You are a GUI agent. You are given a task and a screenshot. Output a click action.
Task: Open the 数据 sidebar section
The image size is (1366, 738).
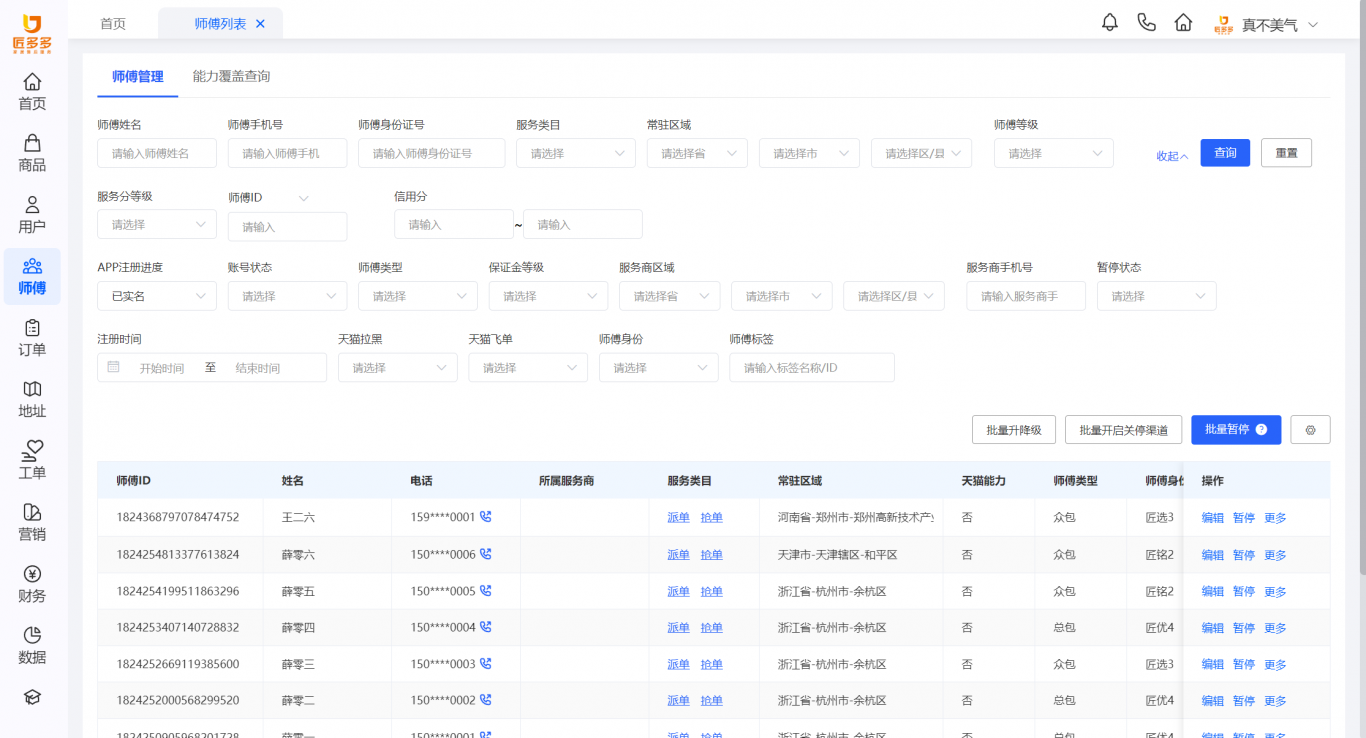(x=32, y=645)
